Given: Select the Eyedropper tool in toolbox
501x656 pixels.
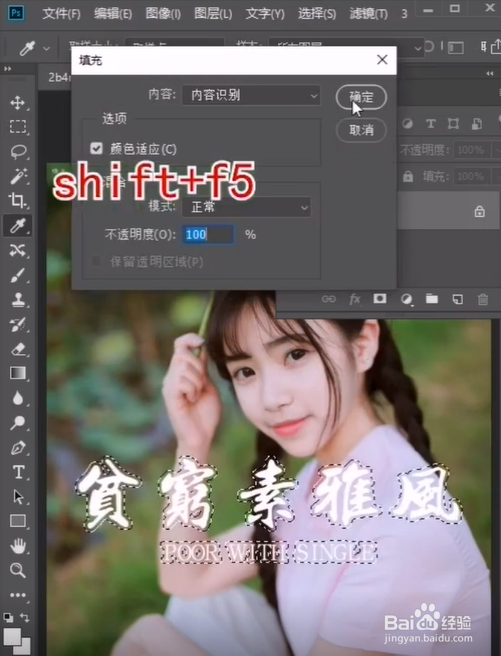Looking at the screenshot, I should point(18,226).
